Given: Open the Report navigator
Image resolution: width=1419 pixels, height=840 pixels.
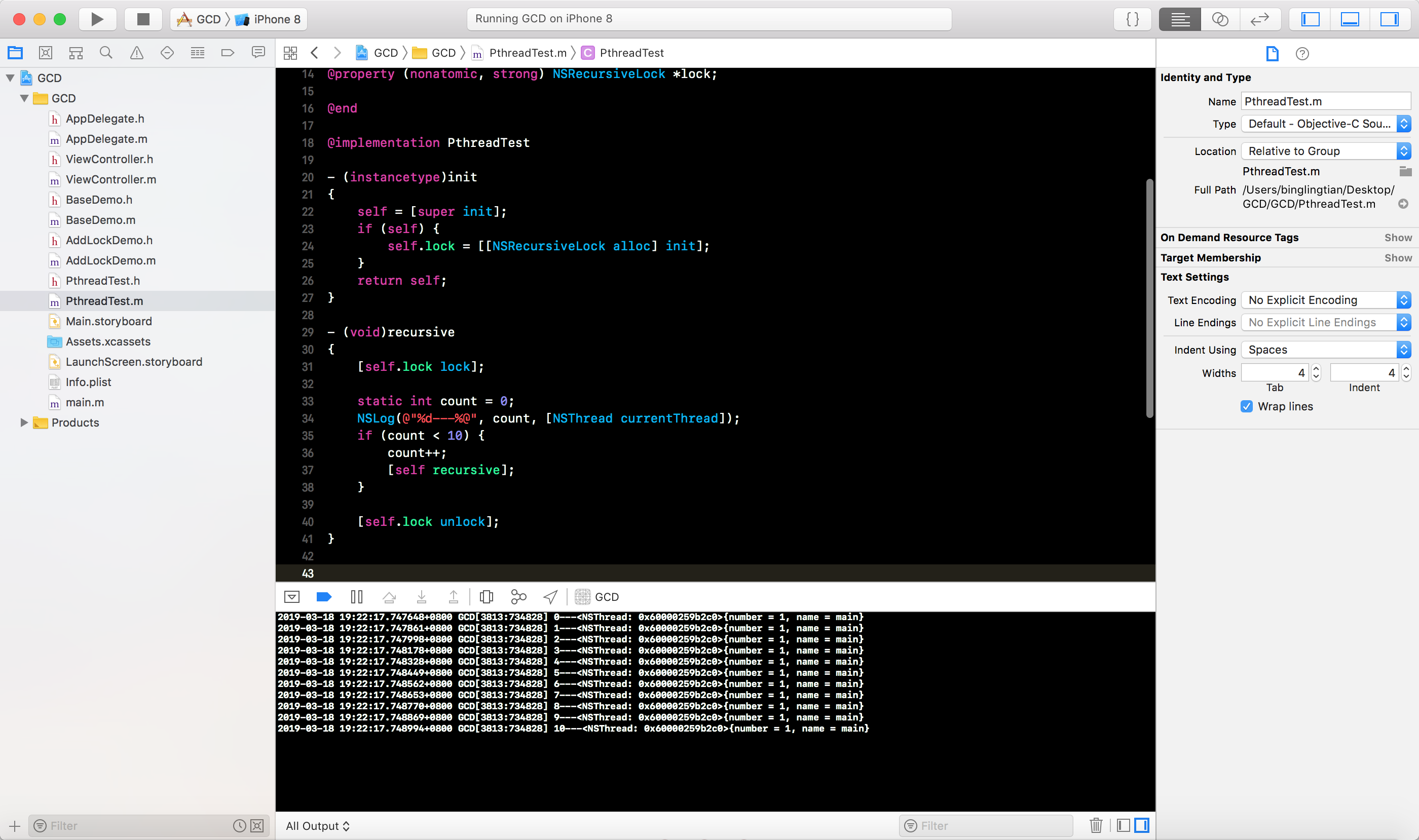Looking at the screenshot, I should pyautogui.click(x=258, y=53).
